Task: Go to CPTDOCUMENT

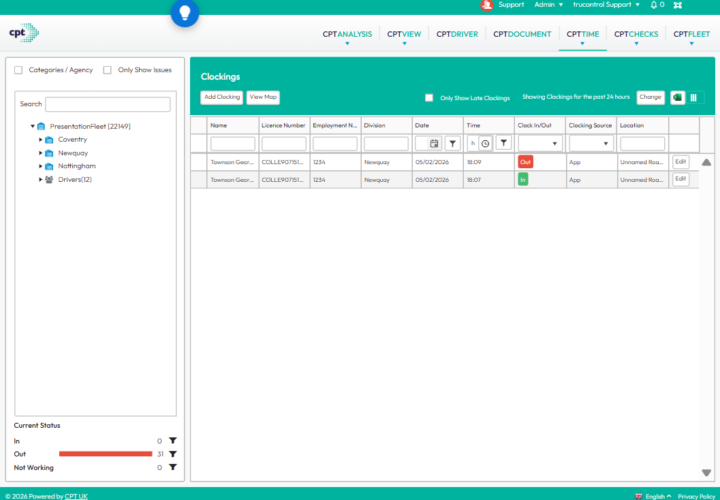Action: [522, 34]
